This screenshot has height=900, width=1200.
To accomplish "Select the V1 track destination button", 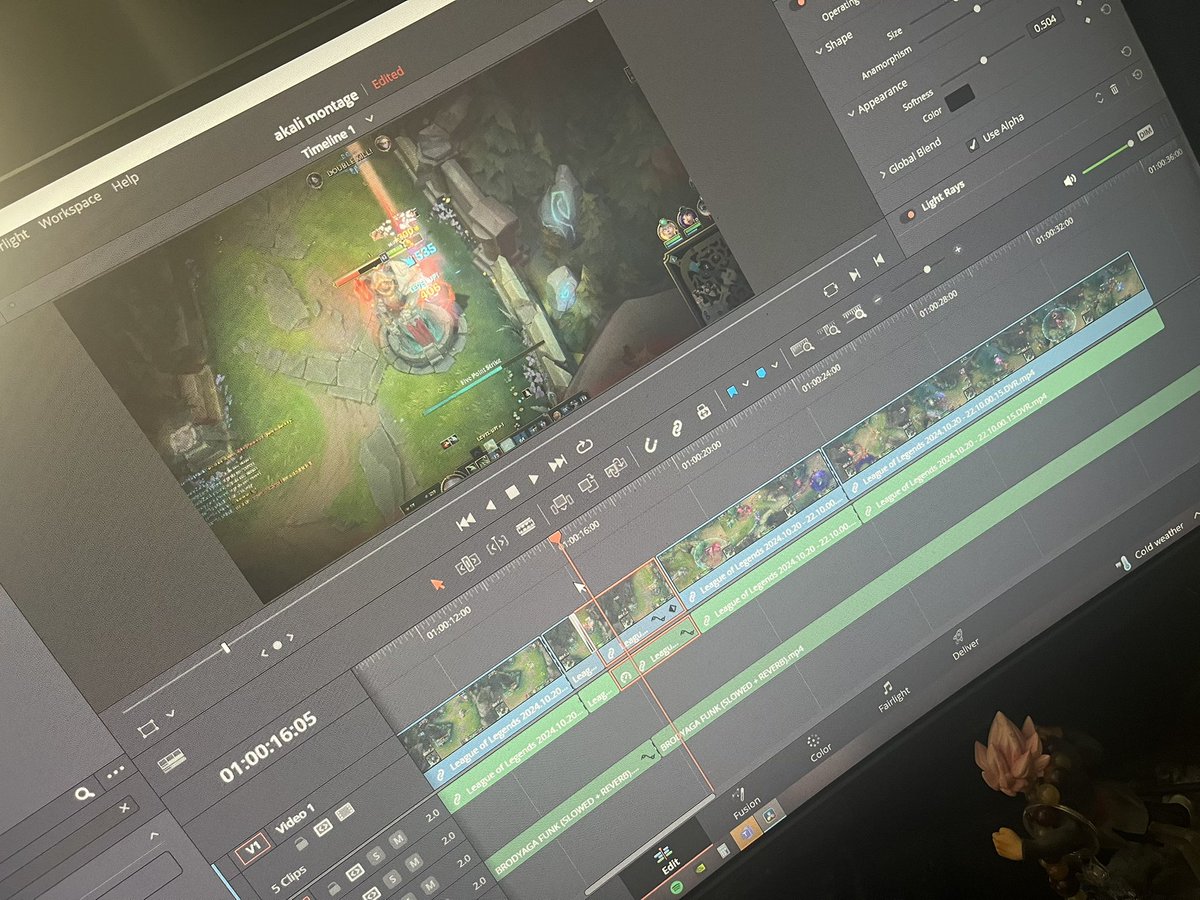I will coord(252,851).
